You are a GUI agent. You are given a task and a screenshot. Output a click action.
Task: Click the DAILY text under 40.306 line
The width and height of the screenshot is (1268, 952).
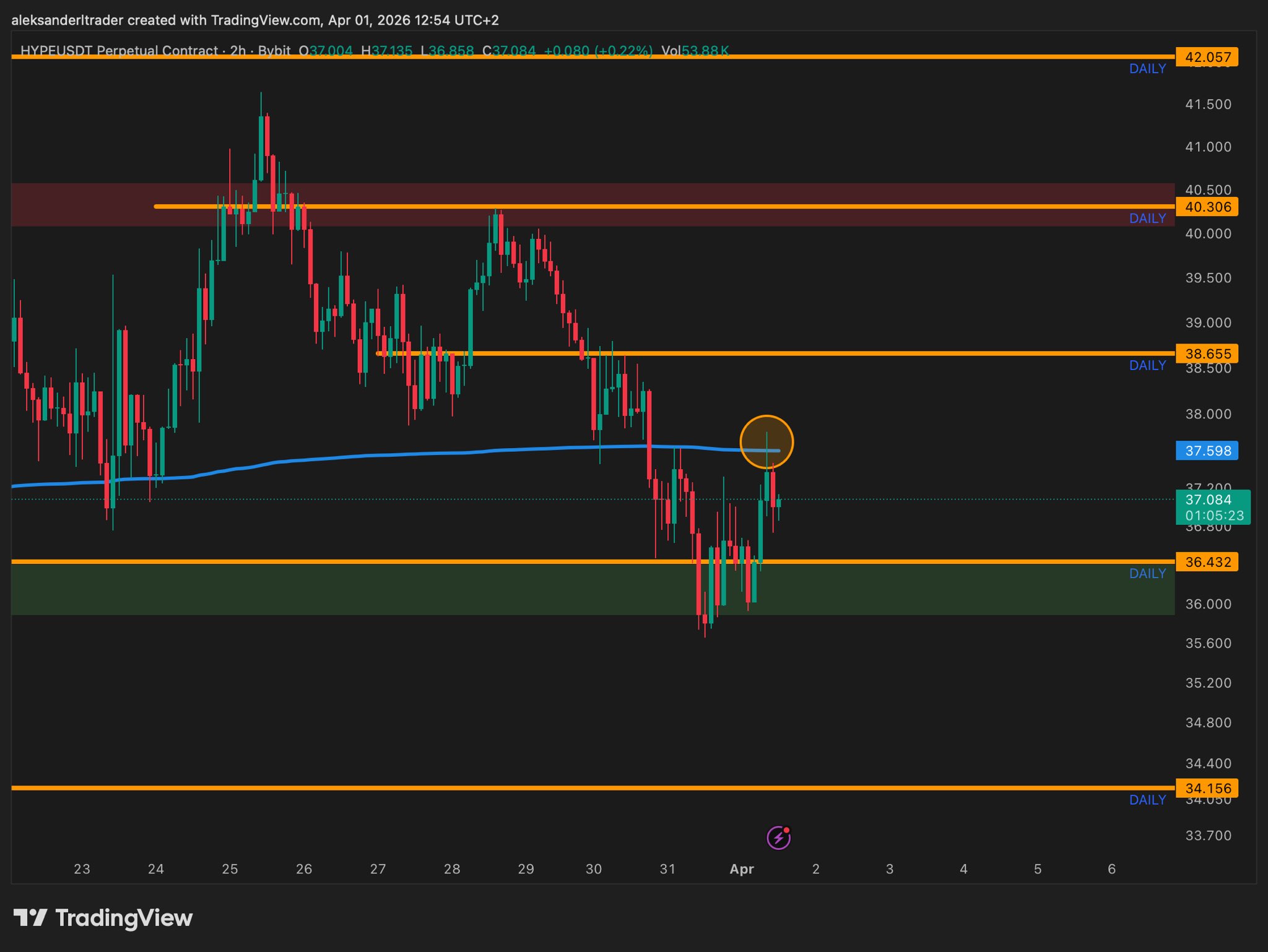point(1147,219)
